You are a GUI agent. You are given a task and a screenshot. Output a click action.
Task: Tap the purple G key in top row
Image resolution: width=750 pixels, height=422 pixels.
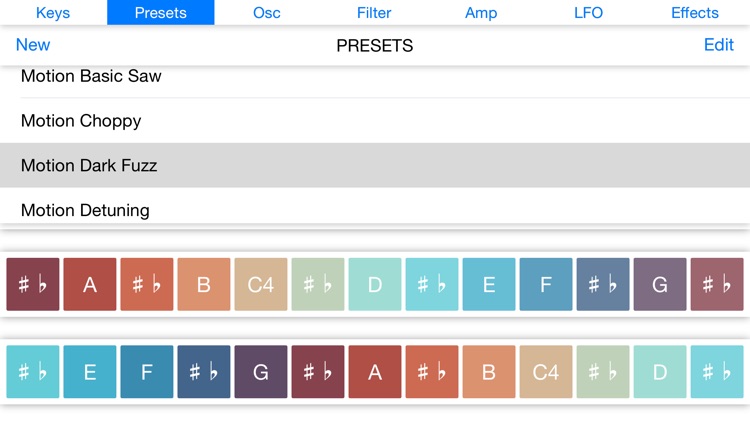[x=660, y=285]
